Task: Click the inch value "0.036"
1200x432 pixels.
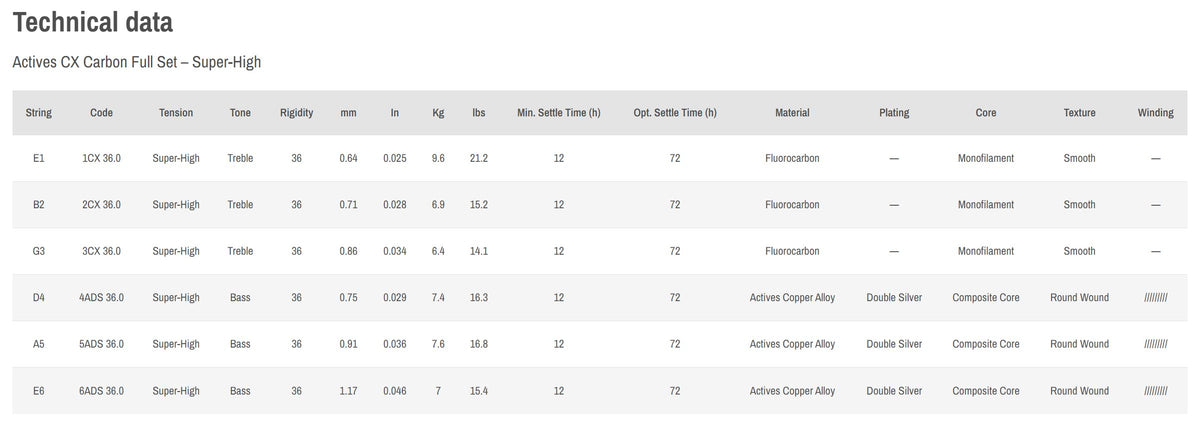Action: click(395, 344)
